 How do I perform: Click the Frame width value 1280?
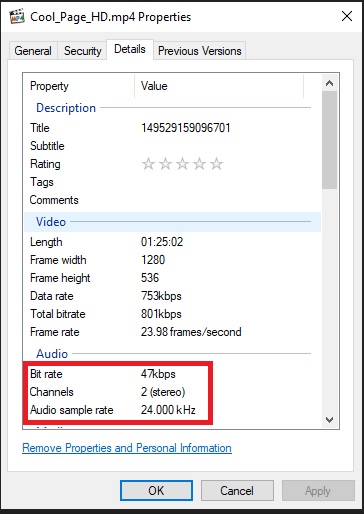point(153,260)
